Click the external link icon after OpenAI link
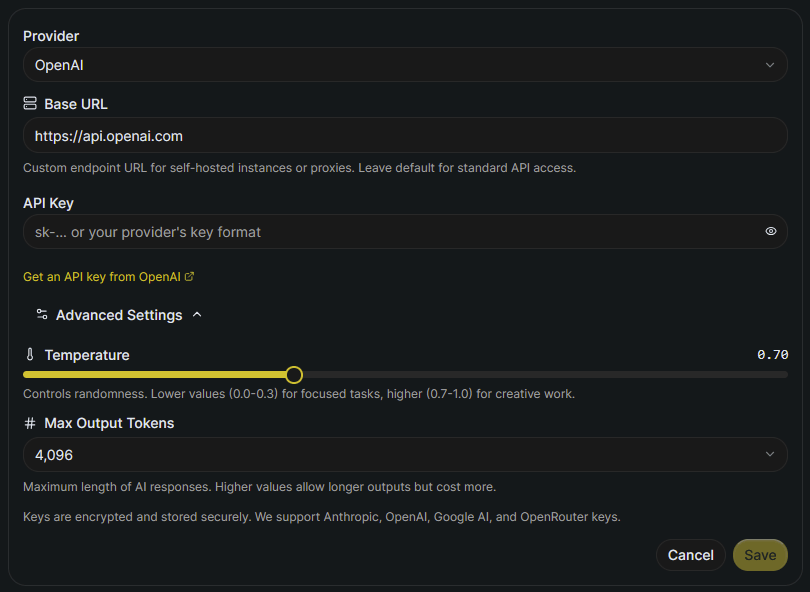The image size is (810, 592). pos(190,277)
